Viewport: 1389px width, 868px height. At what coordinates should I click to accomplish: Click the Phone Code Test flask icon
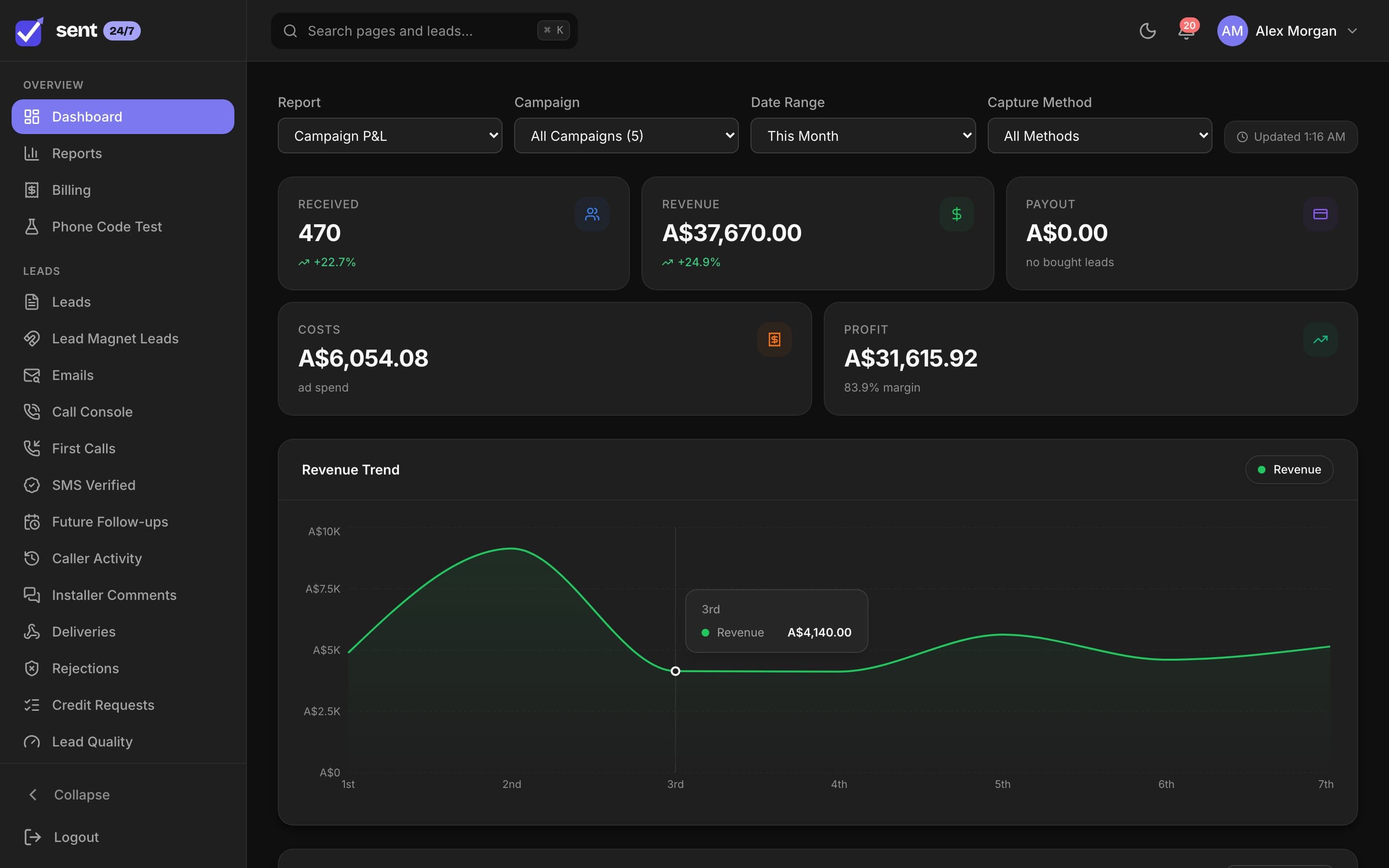click(x=32, y=227)
